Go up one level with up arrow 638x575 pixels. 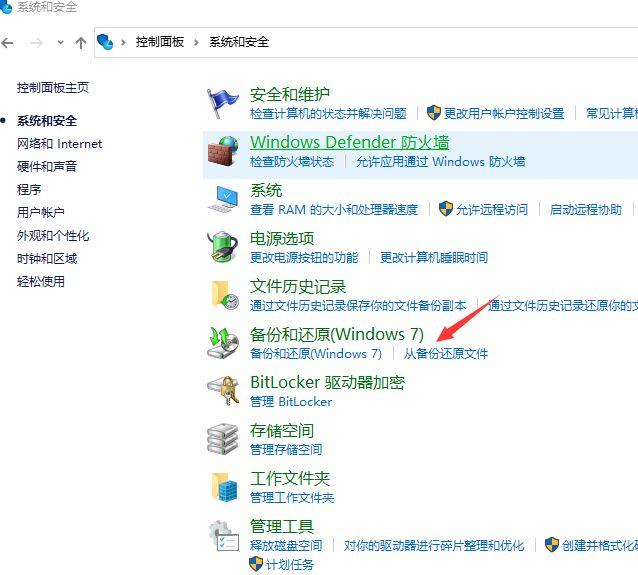(x=81, y=43)
